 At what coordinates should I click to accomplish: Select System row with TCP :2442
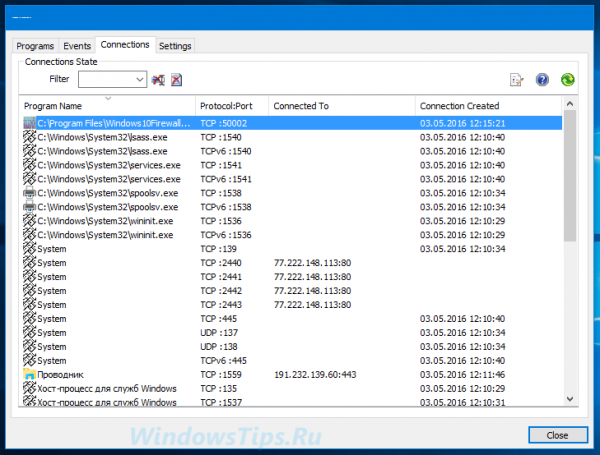(x=292, y=291)
